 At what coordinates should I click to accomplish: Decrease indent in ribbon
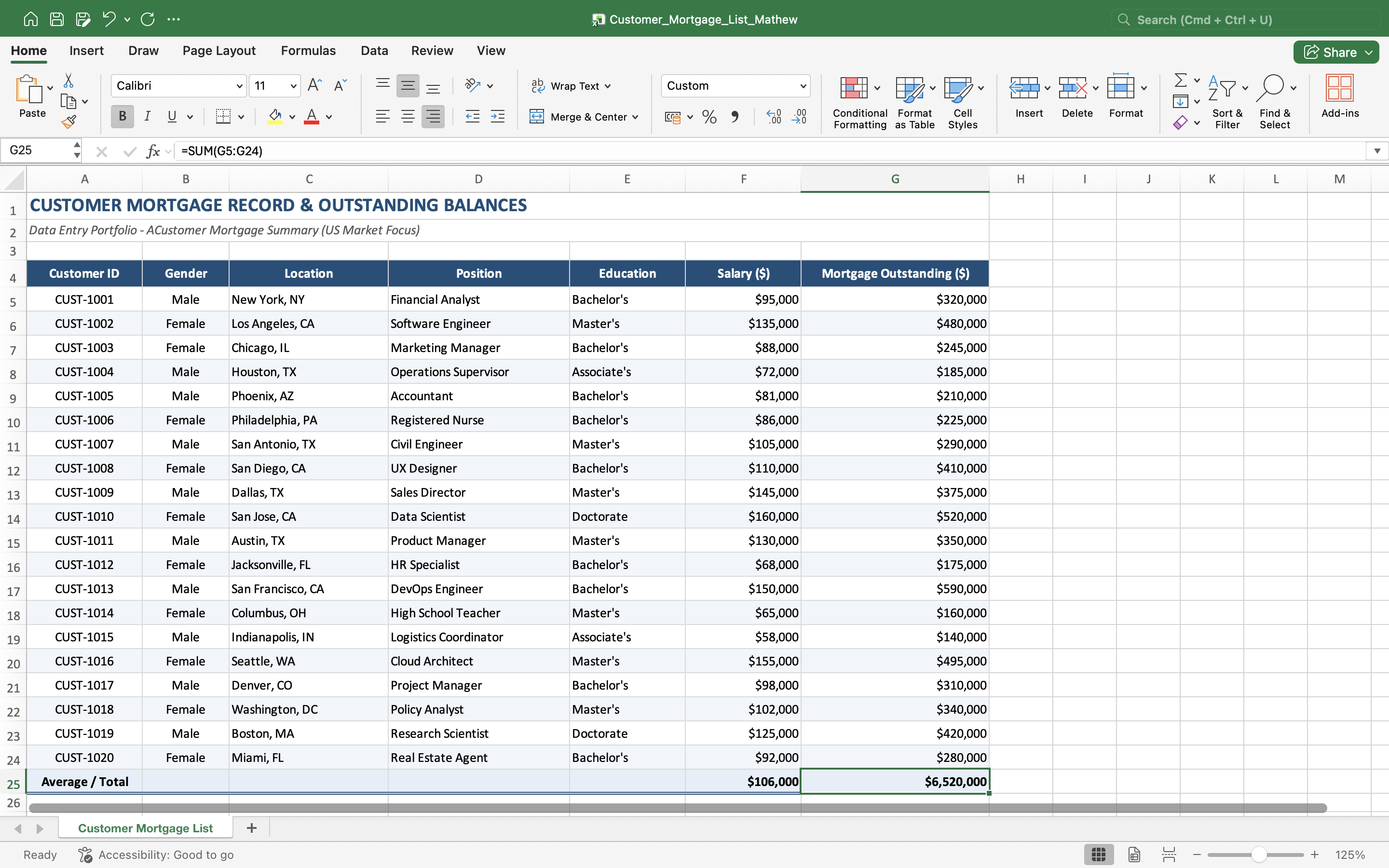click(472, 117)
